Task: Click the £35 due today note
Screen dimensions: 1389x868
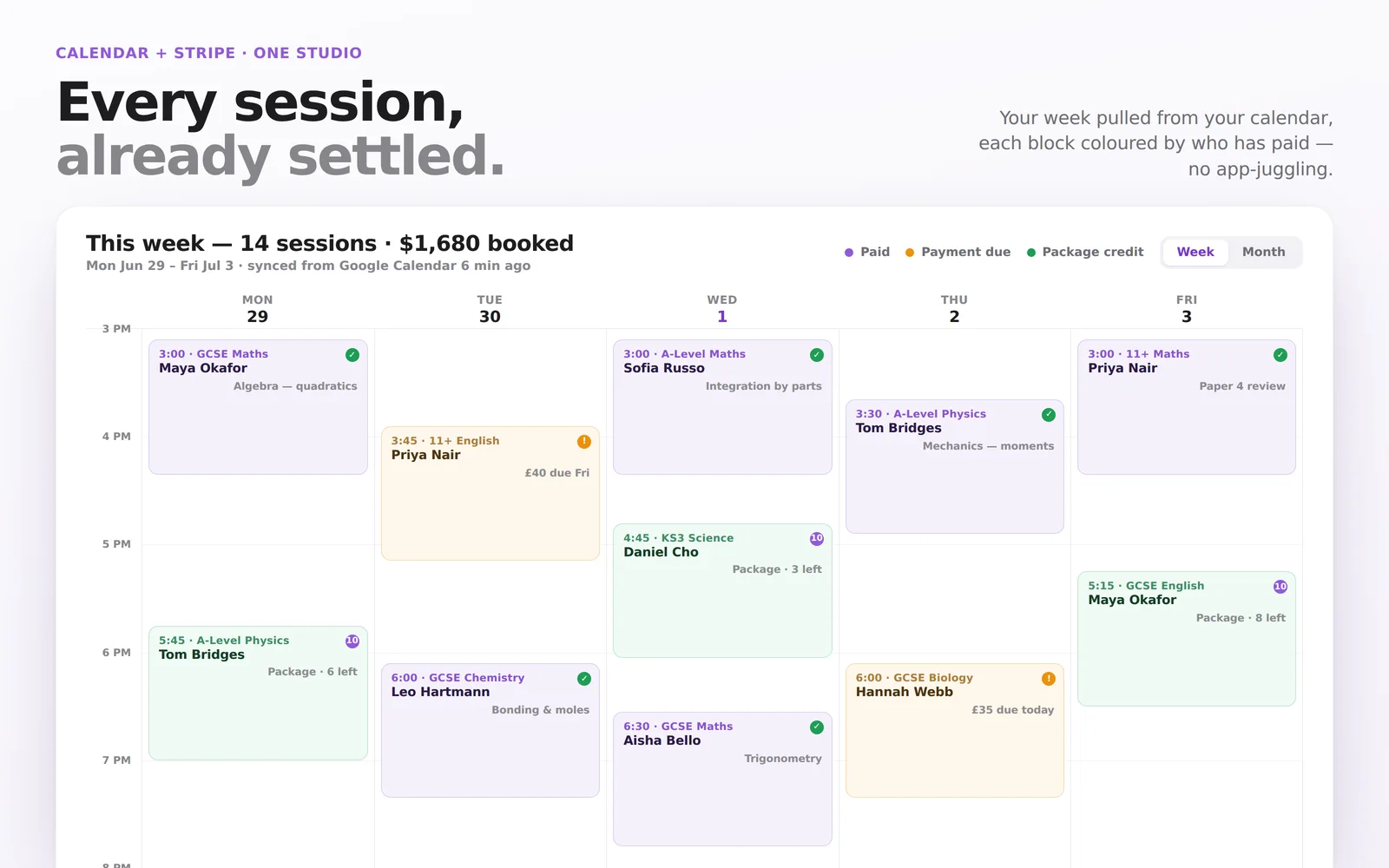Action: (x=1012, y=710)
